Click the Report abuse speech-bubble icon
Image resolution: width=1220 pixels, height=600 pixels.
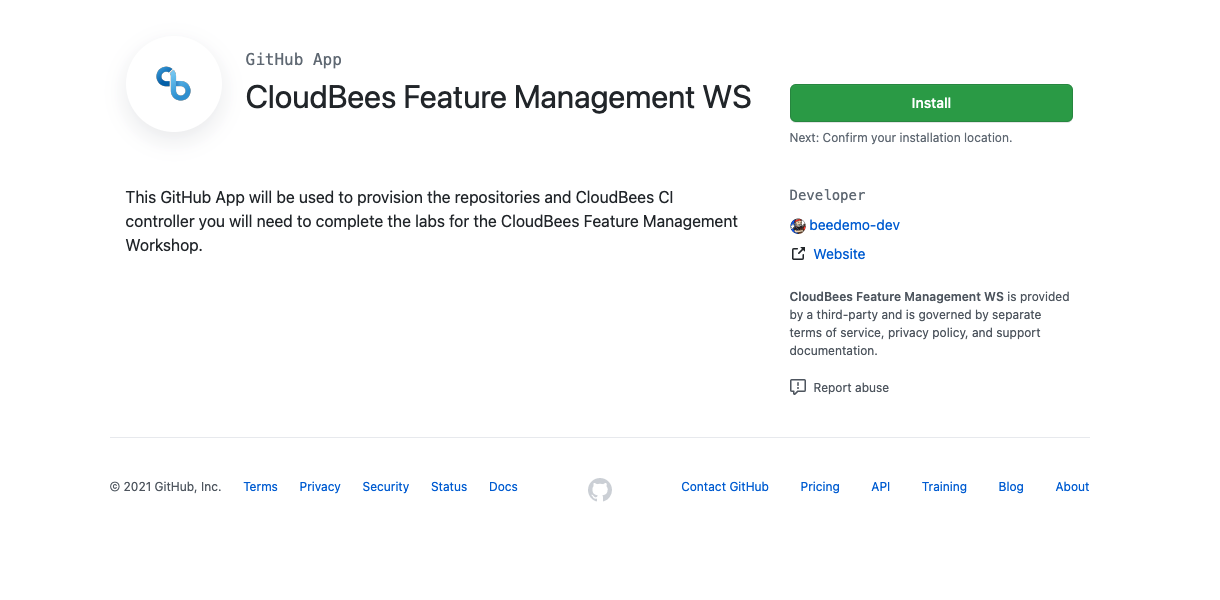[797, 387]
